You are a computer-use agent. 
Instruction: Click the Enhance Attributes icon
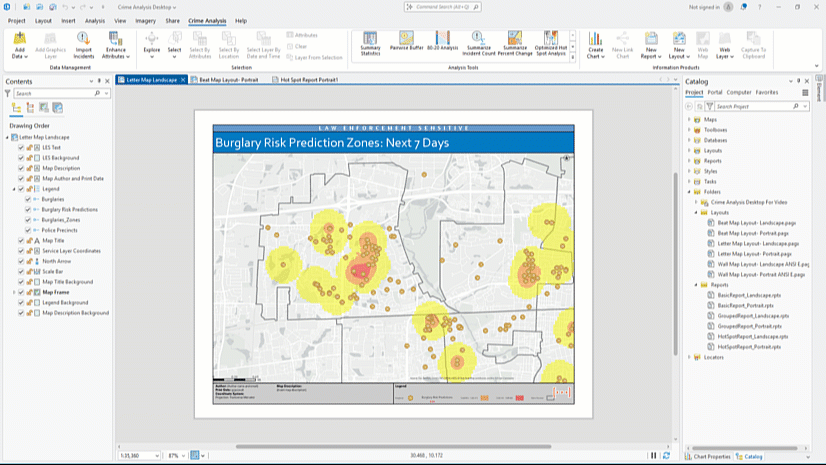coord(115,39)
